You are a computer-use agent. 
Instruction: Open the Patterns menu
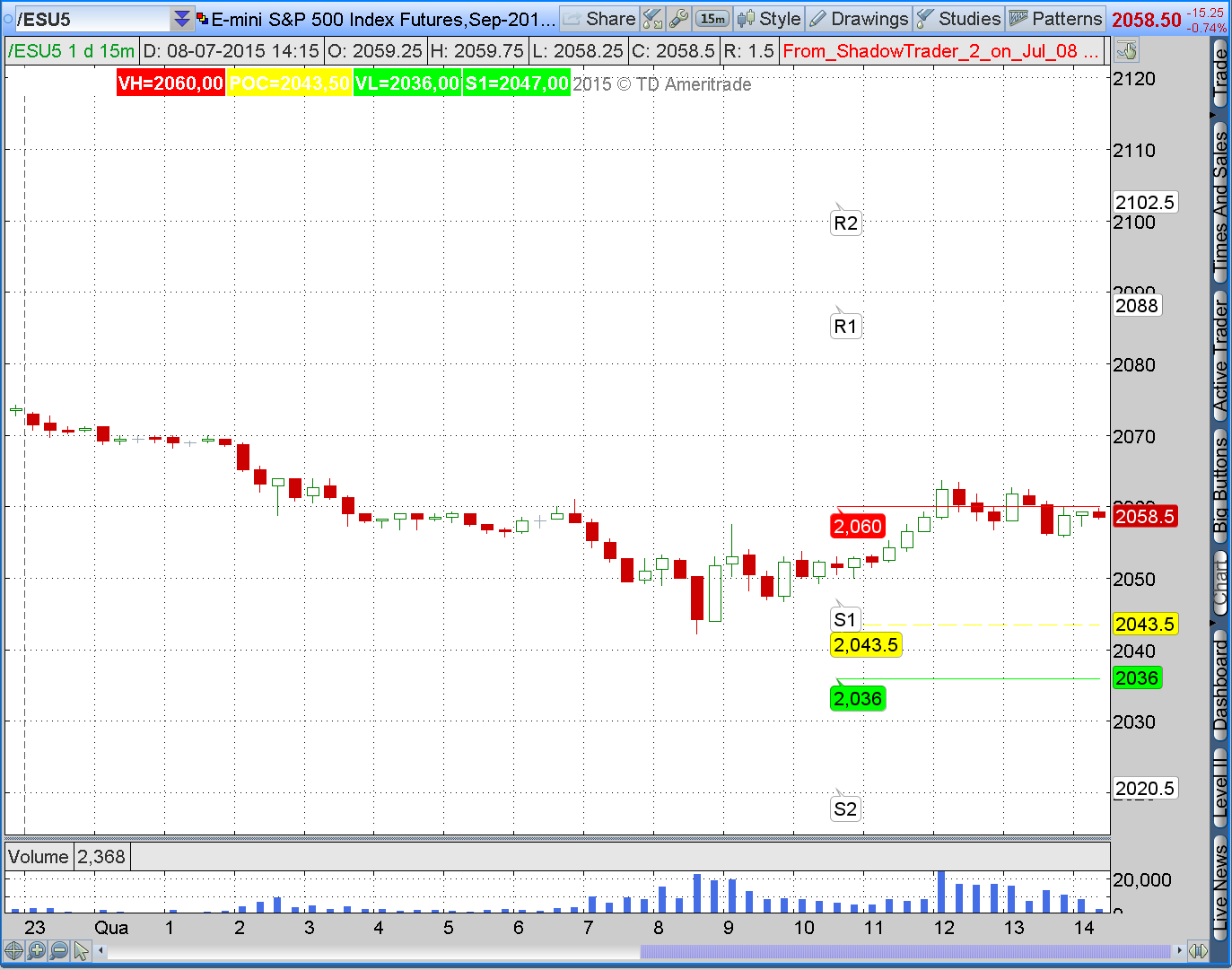coord(1055,18)
